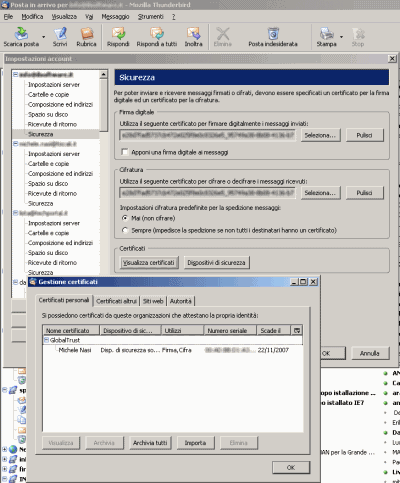
Task: Select first account's Impostazioni server
Action: (54, 85)
